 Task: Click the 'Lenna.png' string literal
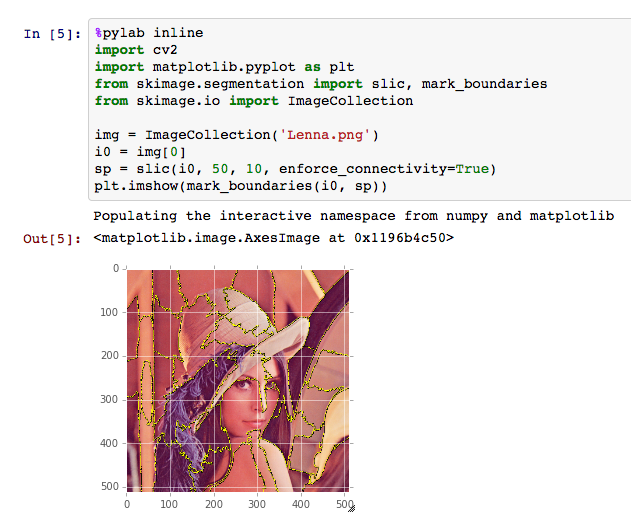click(325, 134)
